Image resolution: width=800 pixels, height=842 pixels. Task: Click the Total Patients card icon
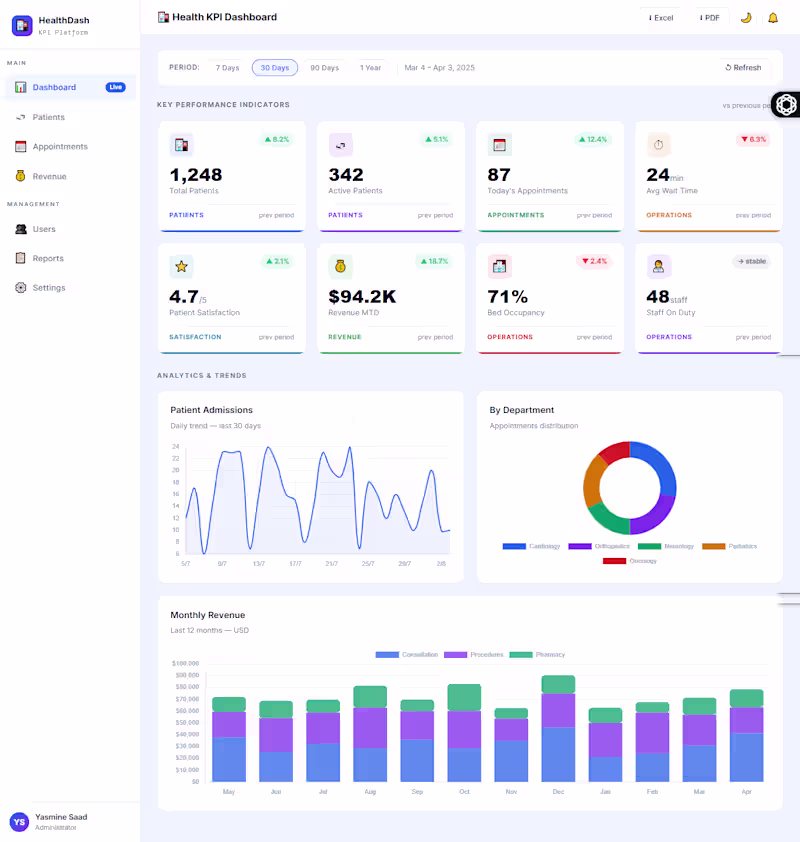click(x=181, y=145)
